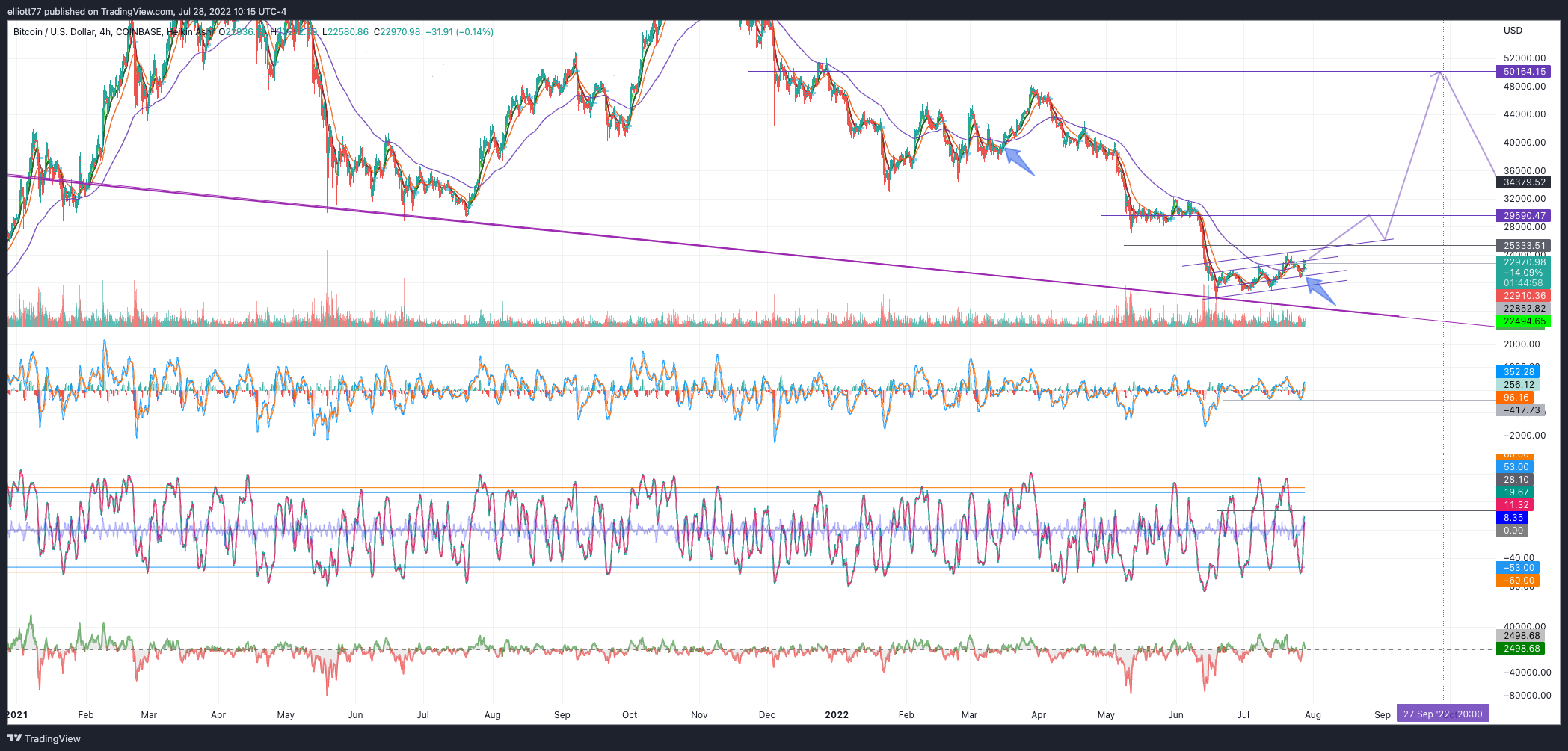Image resolution: width=1568 pixels, height=751 pixels.
Task: Select the blue 352.28 indicator value
Action: [x=1517, y=372]
